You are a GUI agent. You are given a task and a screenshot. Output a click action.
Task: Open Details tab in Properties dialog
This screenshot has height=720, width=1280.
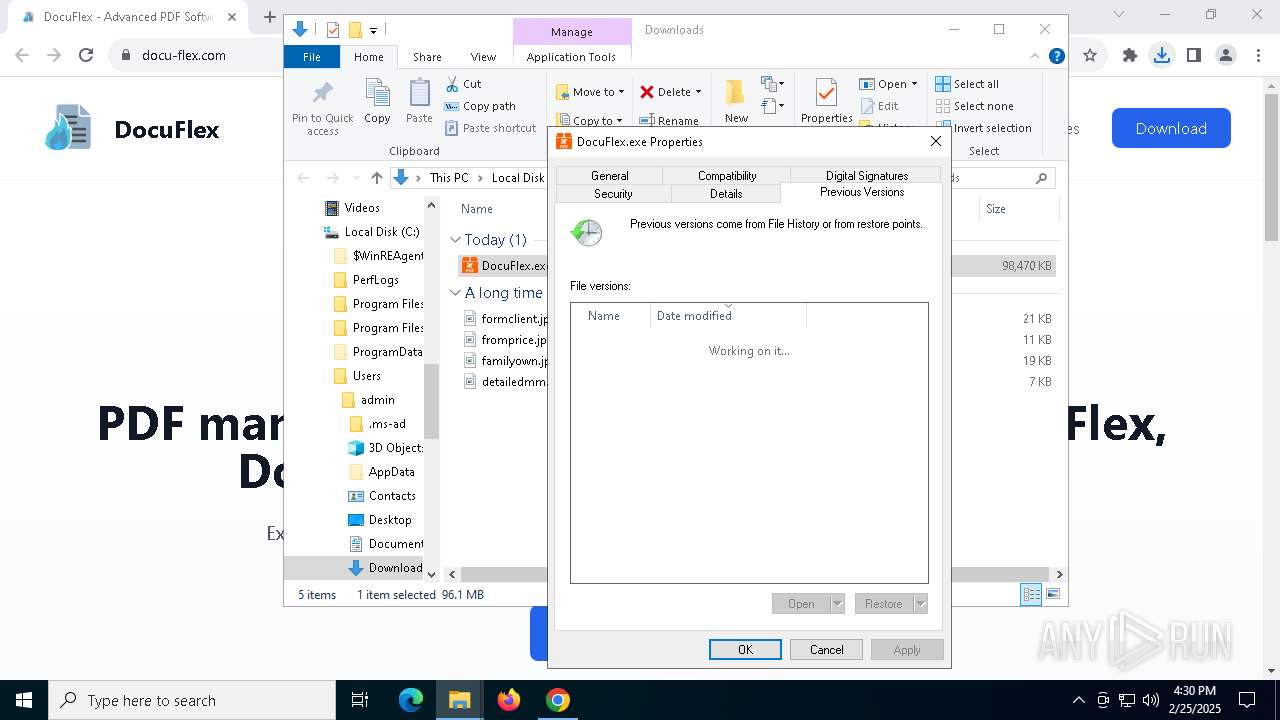[x=726, y=194]
